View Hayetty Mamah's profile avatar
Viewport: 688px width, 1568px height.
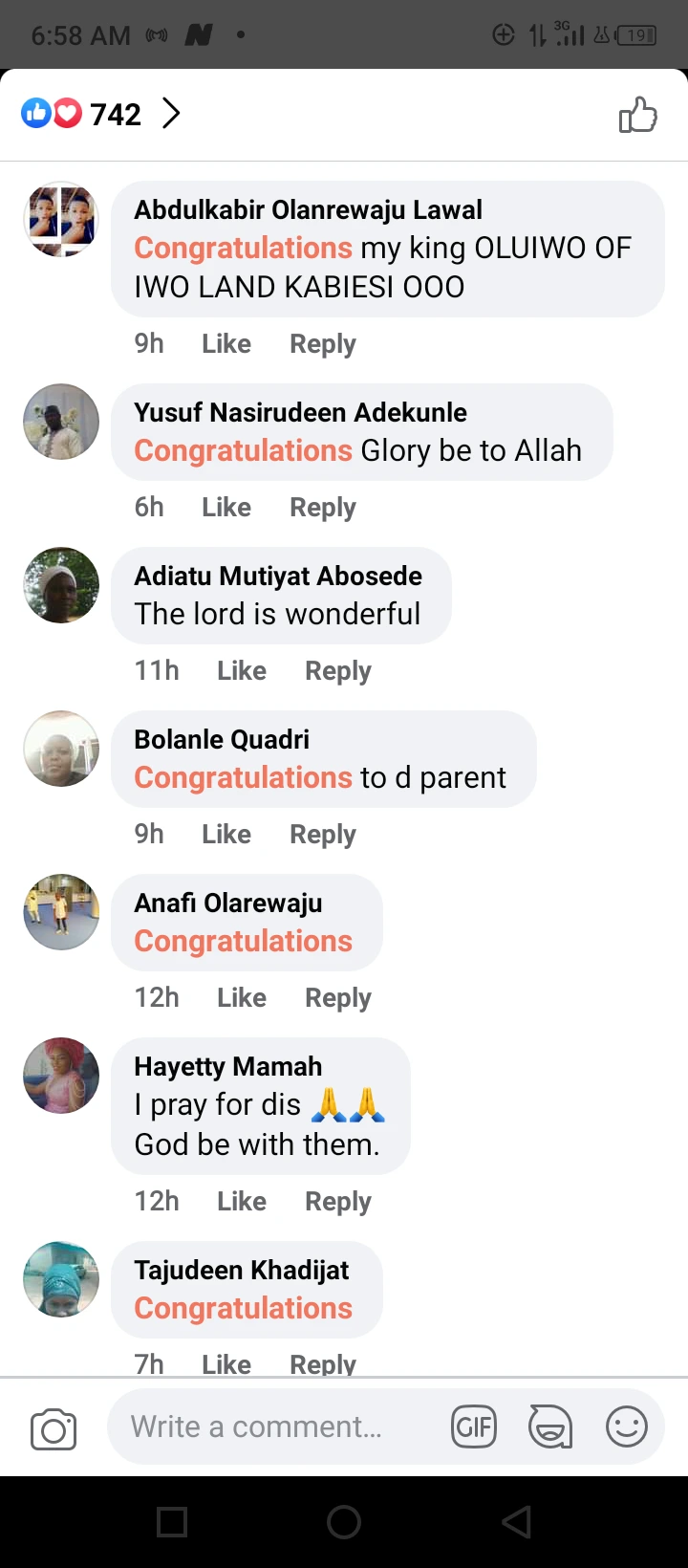[x=61, y=1076]
